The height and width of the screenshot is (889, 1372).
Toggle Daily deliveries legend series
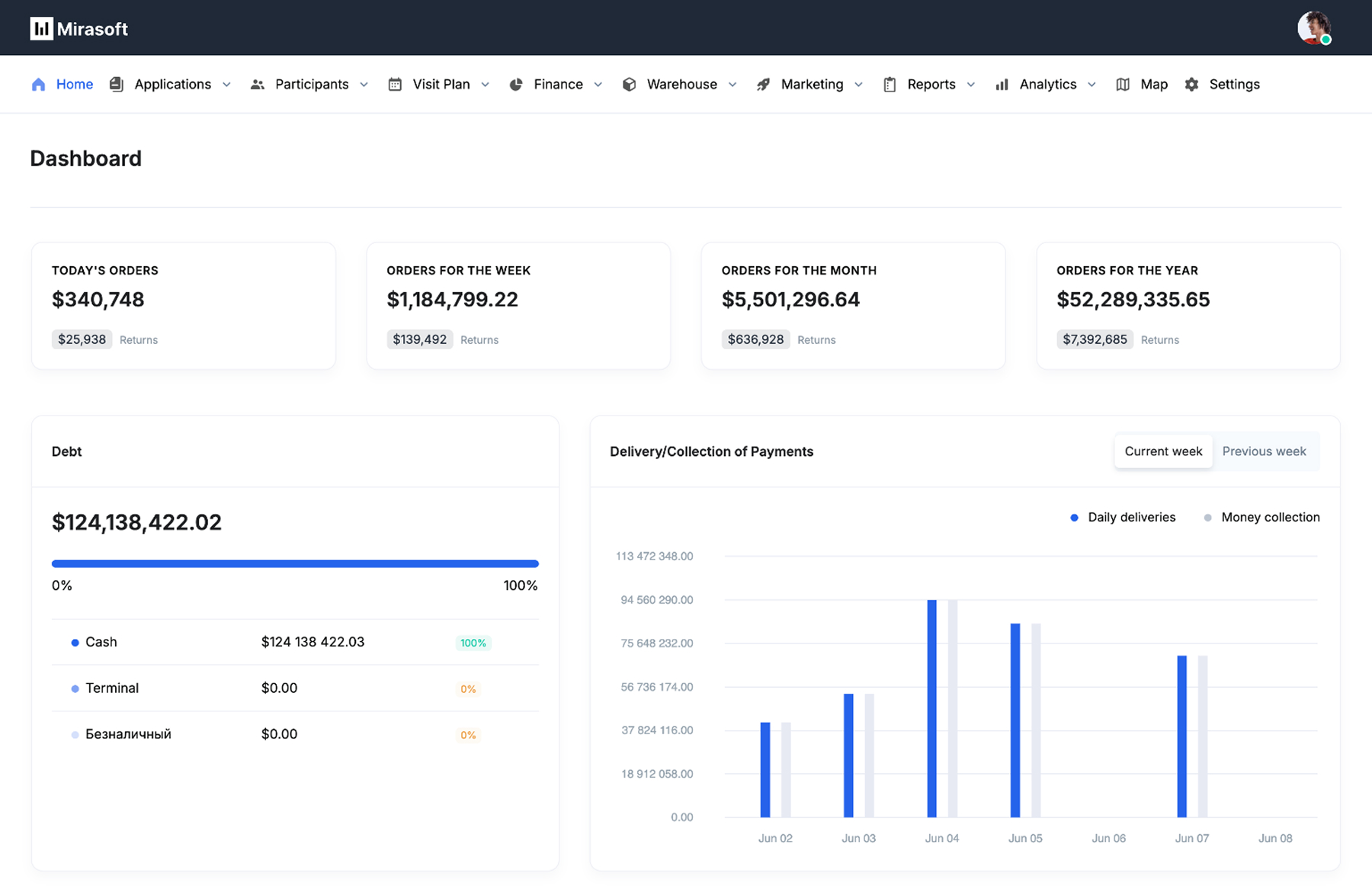1123,517
